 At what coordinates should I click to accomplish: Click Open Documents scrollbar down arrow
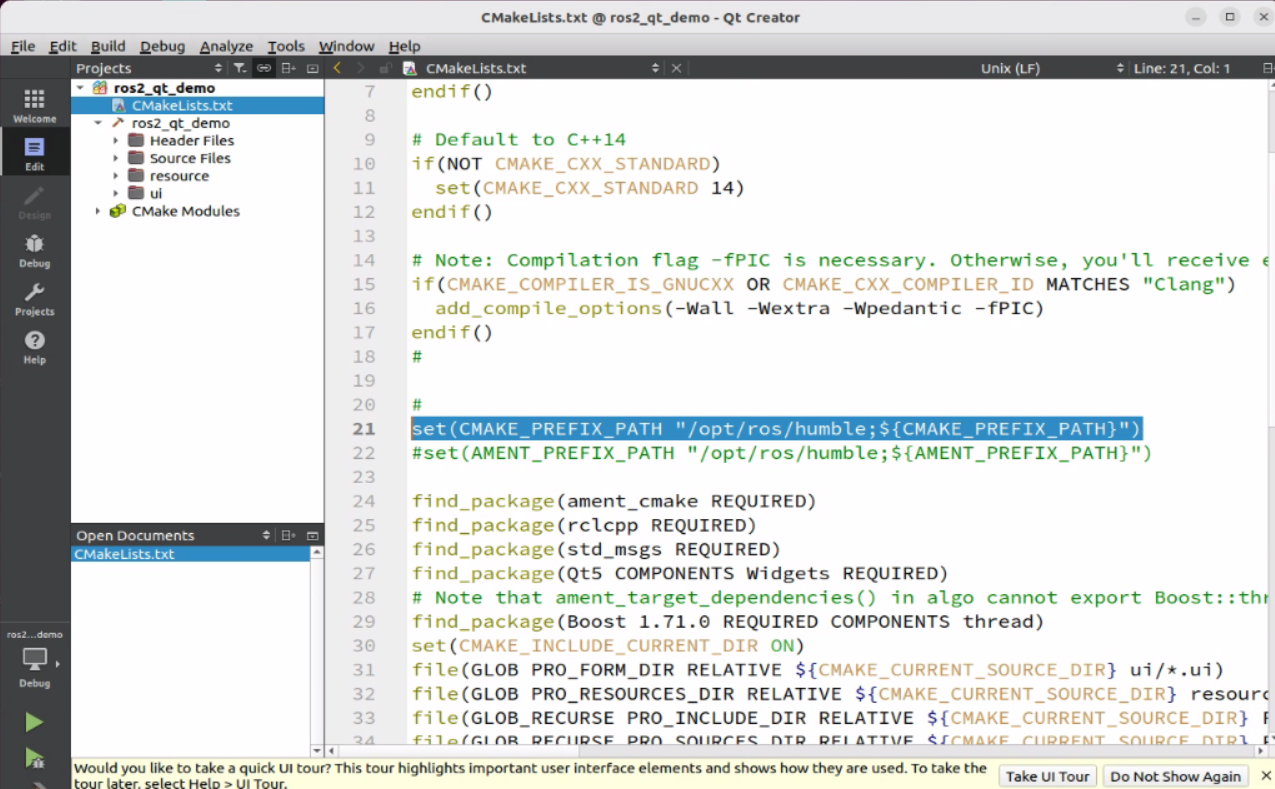(317, 750)
